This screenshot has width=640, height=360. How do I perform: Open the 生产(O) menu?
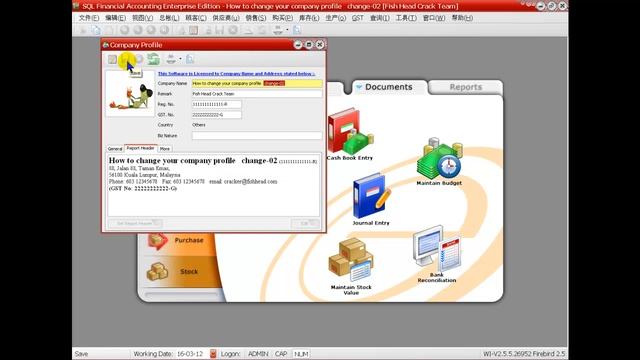pyautogui.click(x=336, y=18)
